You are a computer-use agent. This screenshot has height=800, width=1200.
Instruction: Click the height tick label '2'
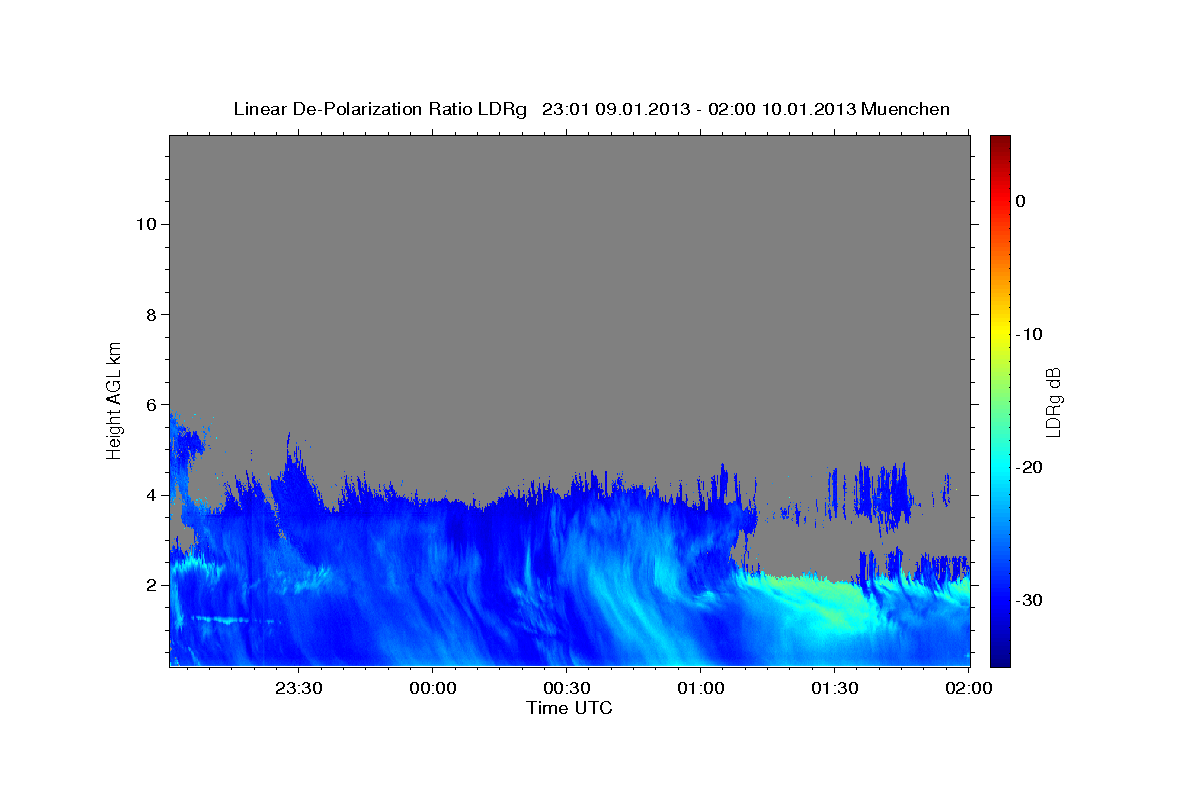point(150,585)
